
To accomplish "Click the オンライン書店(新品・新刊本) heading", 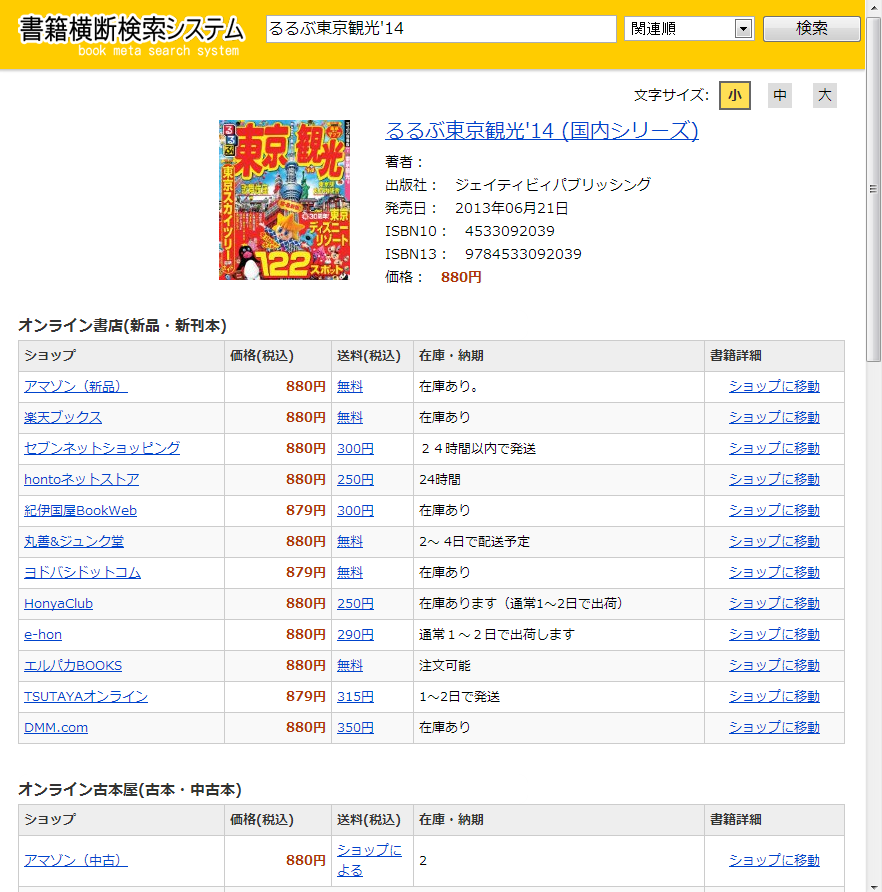I will click(x=123, y=325).
